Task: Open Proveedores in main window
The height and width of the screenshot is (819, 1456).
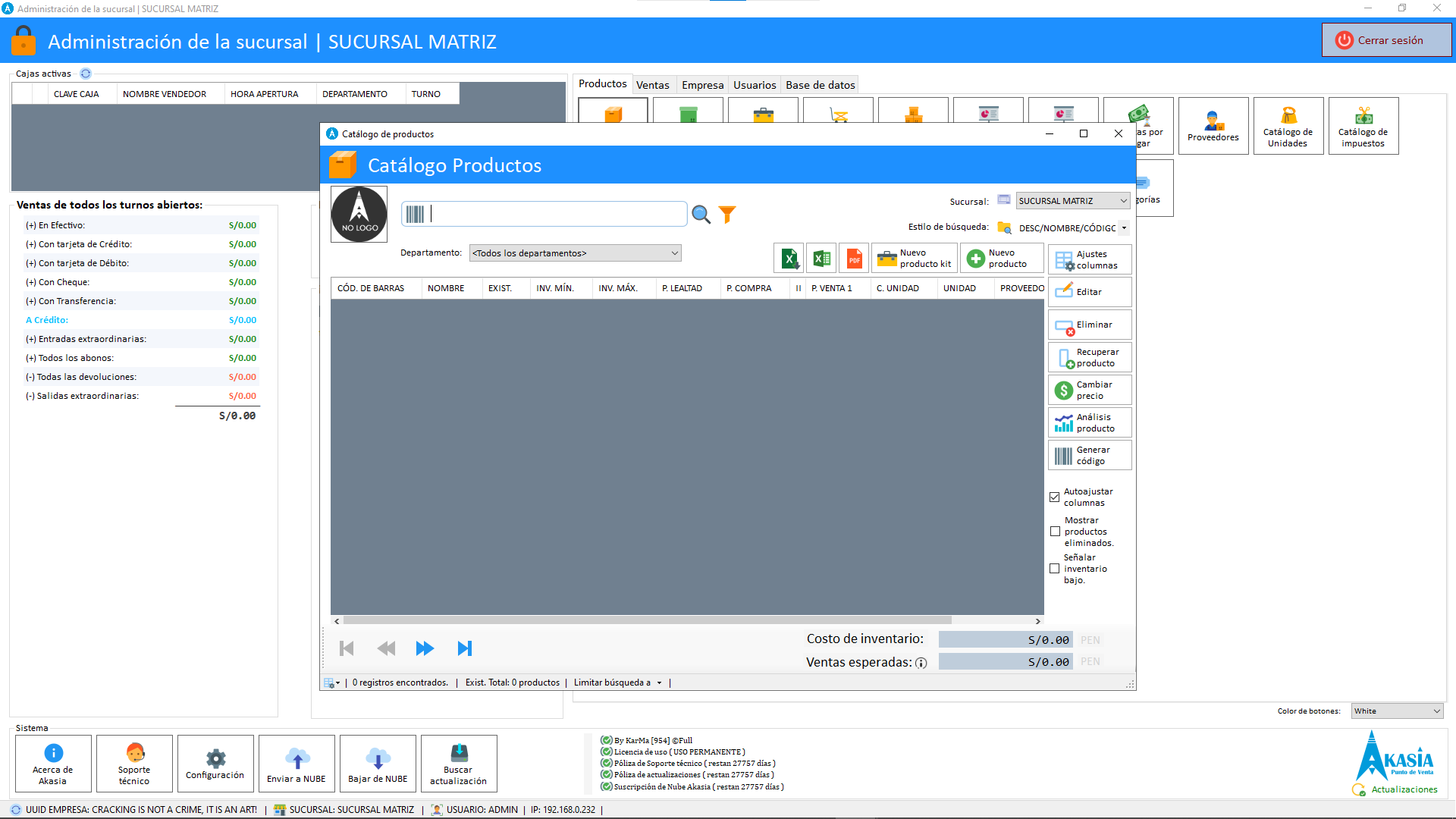Action: tap(1213, 126)
